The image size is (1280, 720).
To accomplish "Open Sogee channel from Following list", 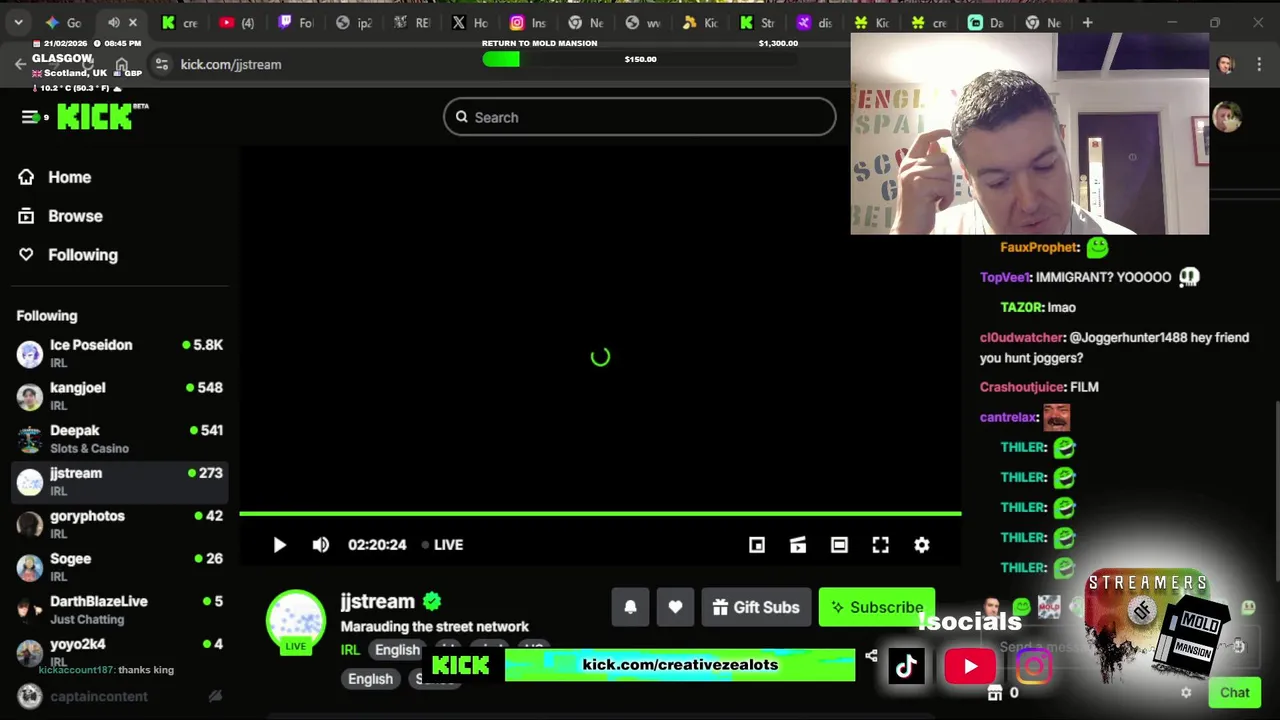I will pyautogui.click(x=119, y=567).
